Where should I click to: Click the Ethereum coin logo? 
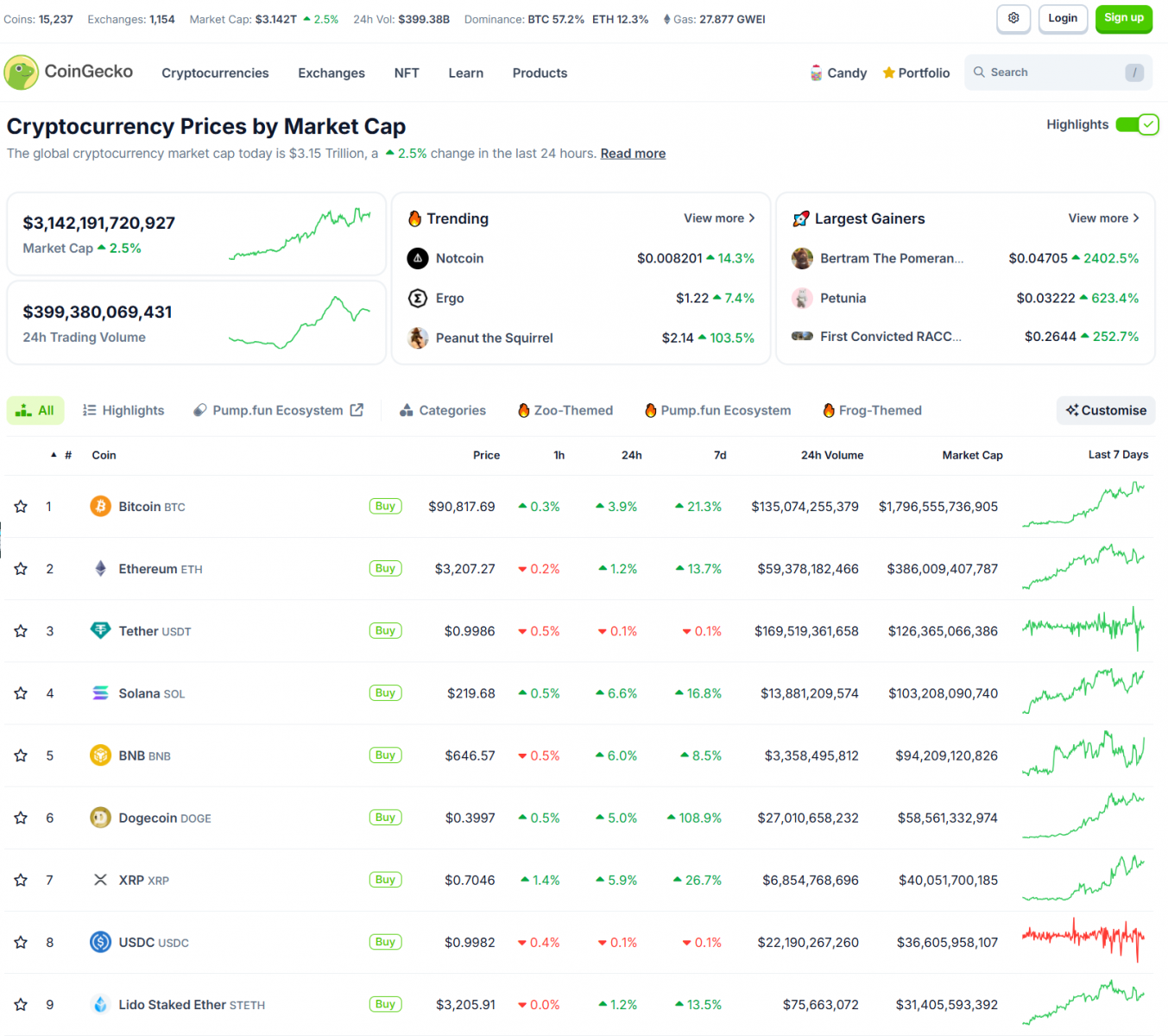pyautogui.click(x=100, y=568)
